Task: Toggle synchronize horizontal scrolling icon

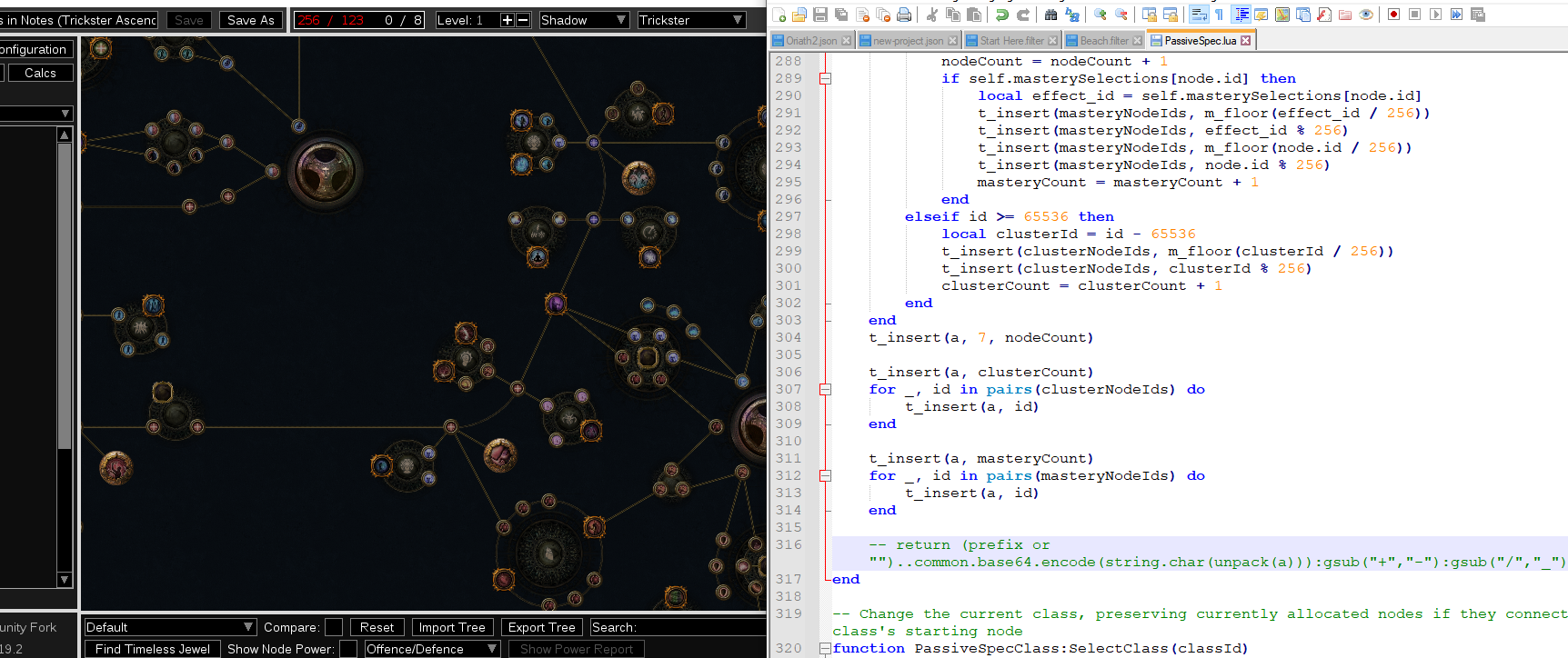Action: click(x=1170, y=15)
